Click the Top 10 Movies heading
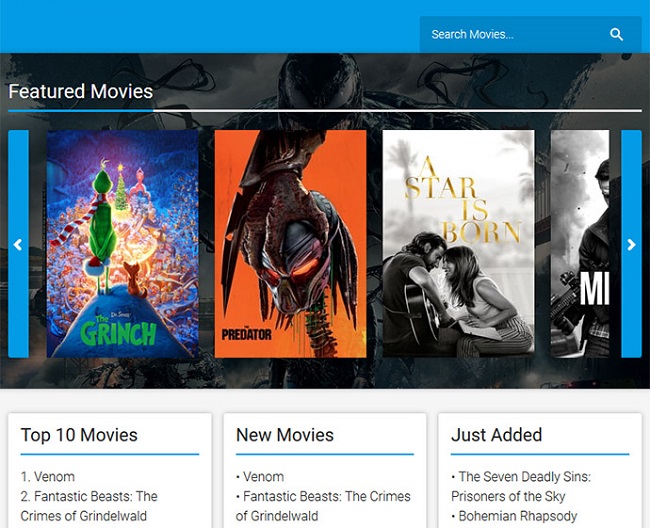The image size is (650, 528). (x=79, y=435)
